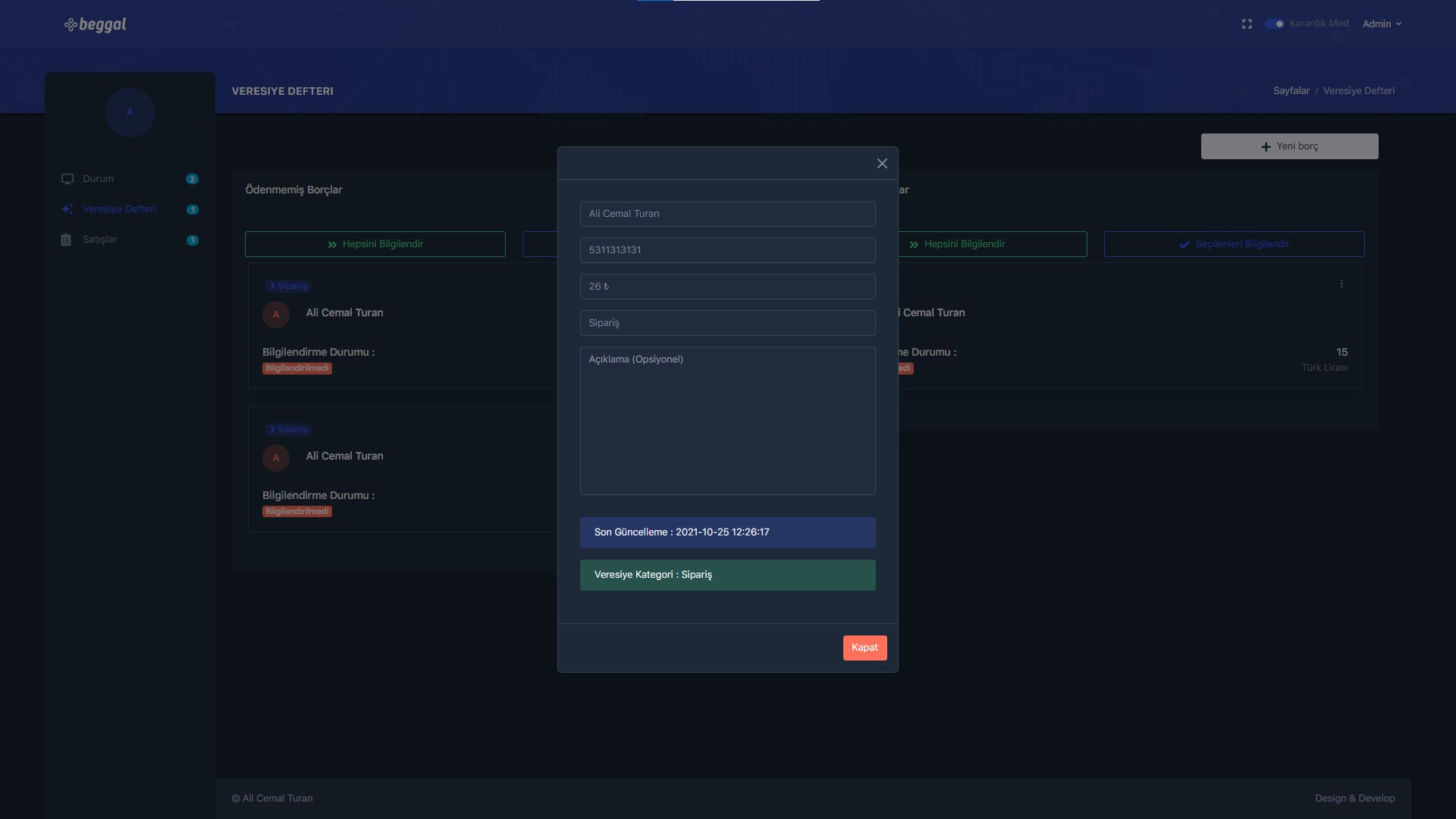Toggle the Karanlık Mod switch

click(x=1274, y=24)
